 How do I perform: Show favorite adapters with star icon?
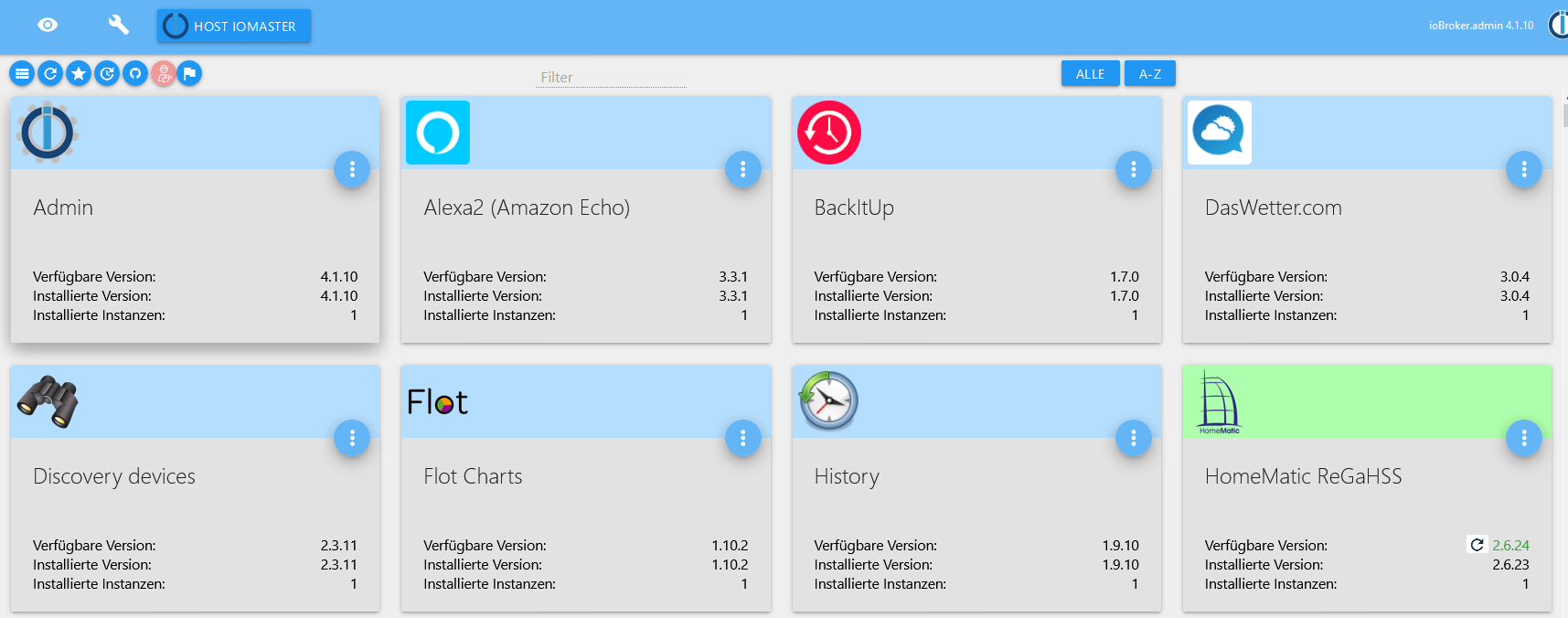pyautogui.click(x=79, y=73)
